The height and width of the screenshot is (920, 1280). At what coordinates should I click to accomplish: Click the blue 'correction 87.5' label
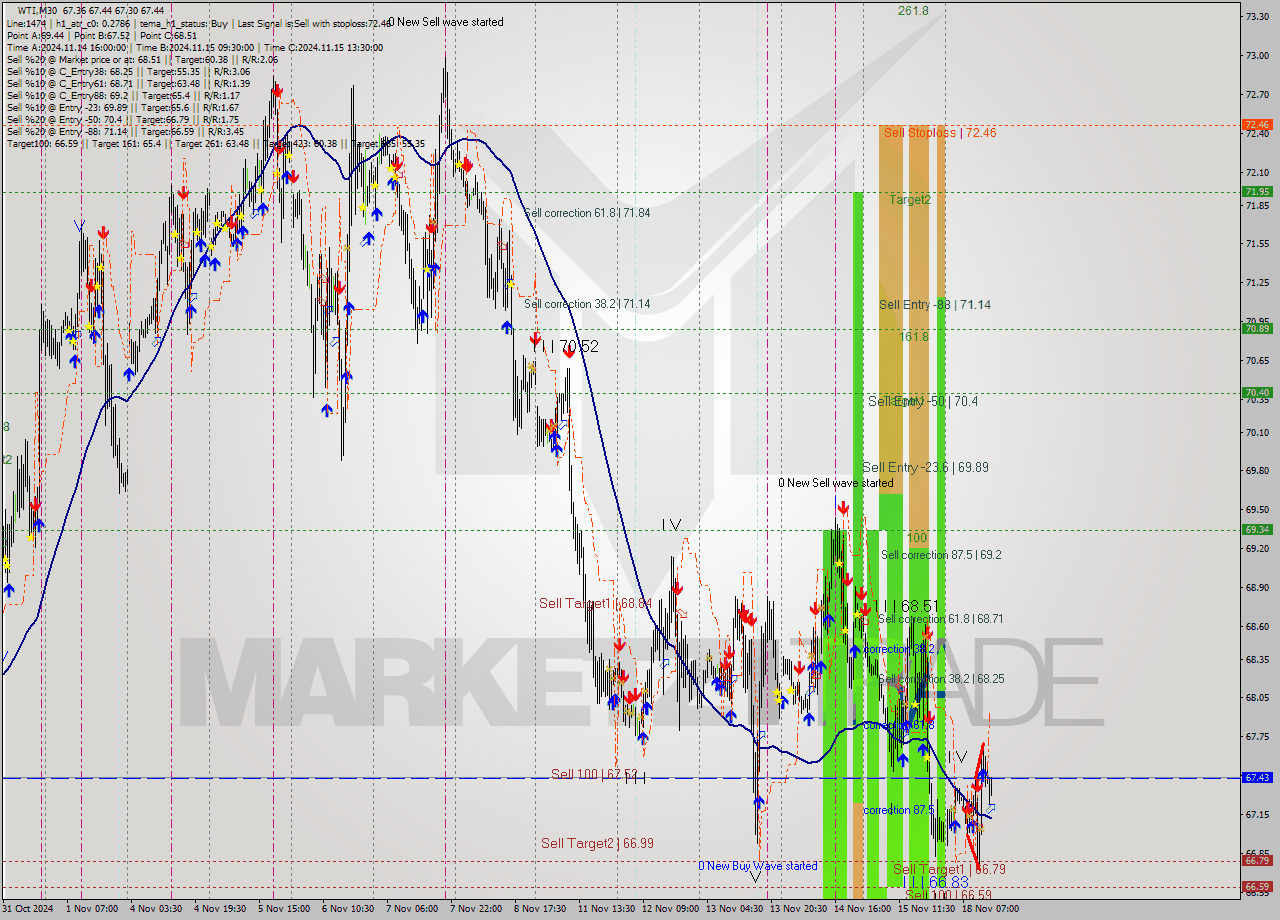899,810
